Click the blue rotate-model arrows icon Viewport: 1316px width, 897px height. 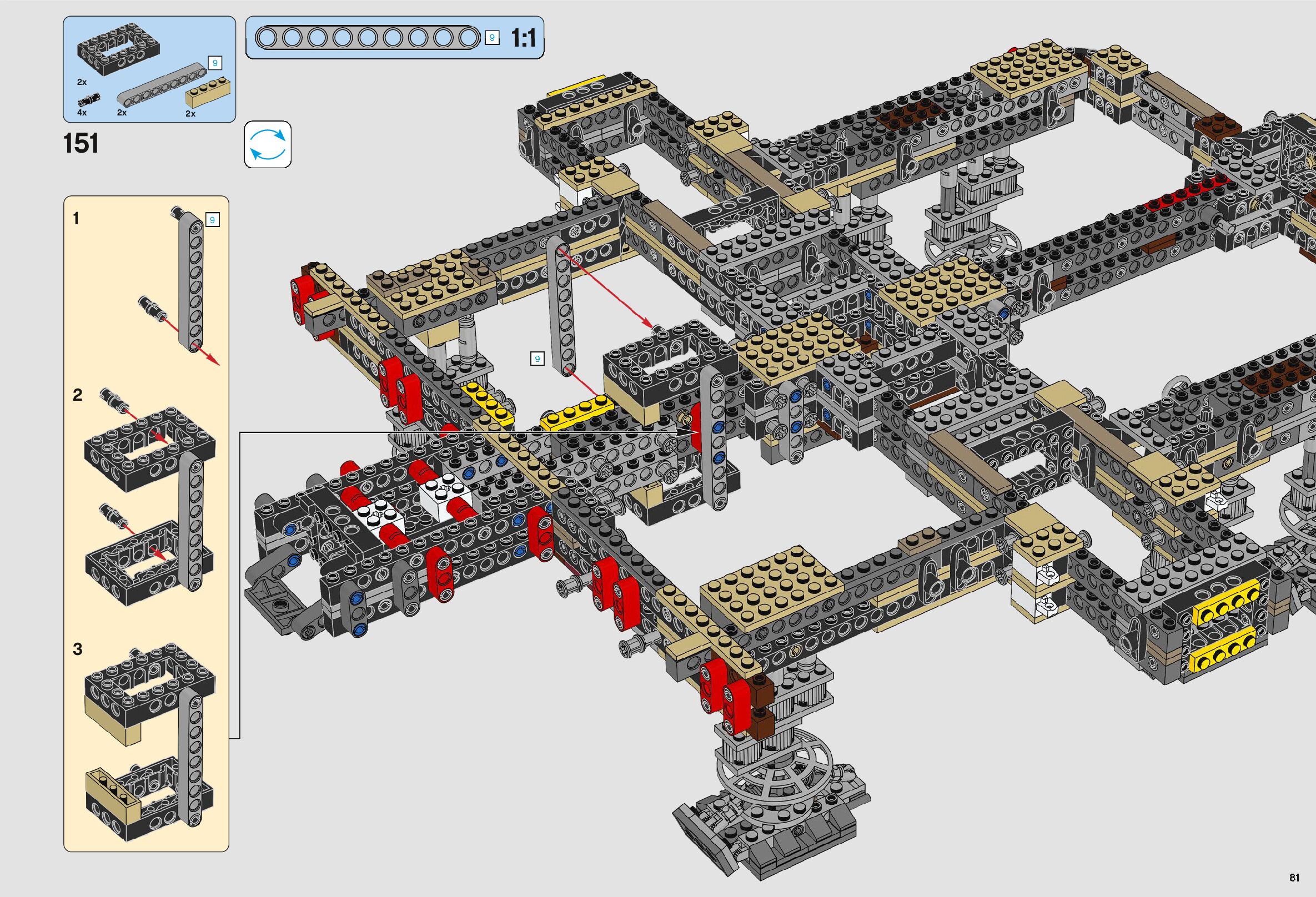pyautogui.click(x=267, y=144)
